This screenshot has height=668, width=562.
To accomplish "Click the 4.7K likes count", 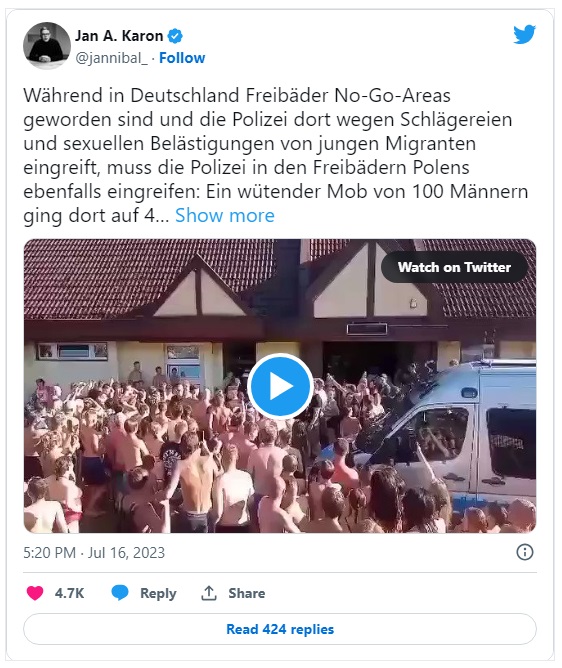I will pos(69,593).
